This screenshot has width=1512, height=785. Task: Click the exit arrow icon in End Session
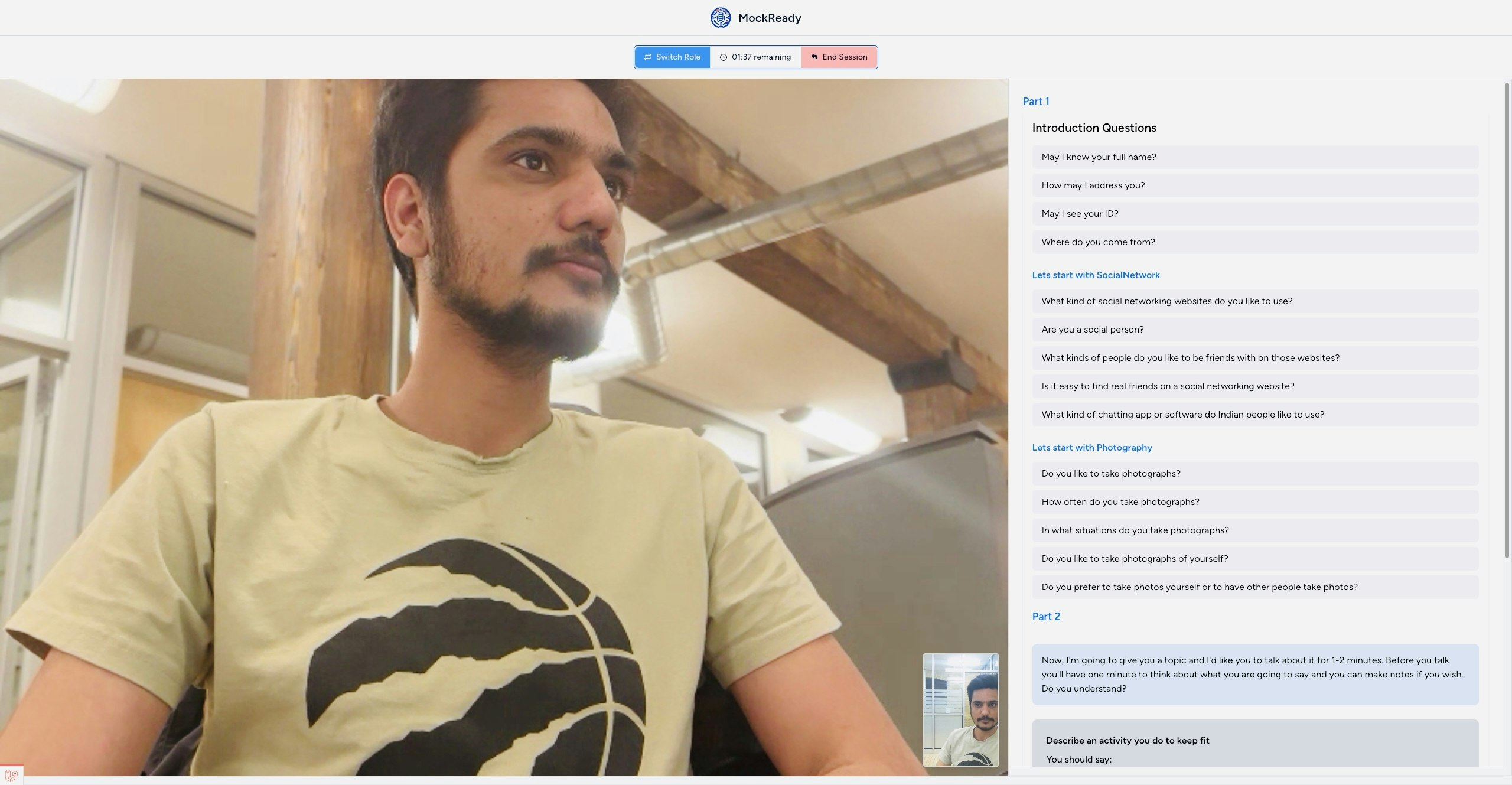814,57
